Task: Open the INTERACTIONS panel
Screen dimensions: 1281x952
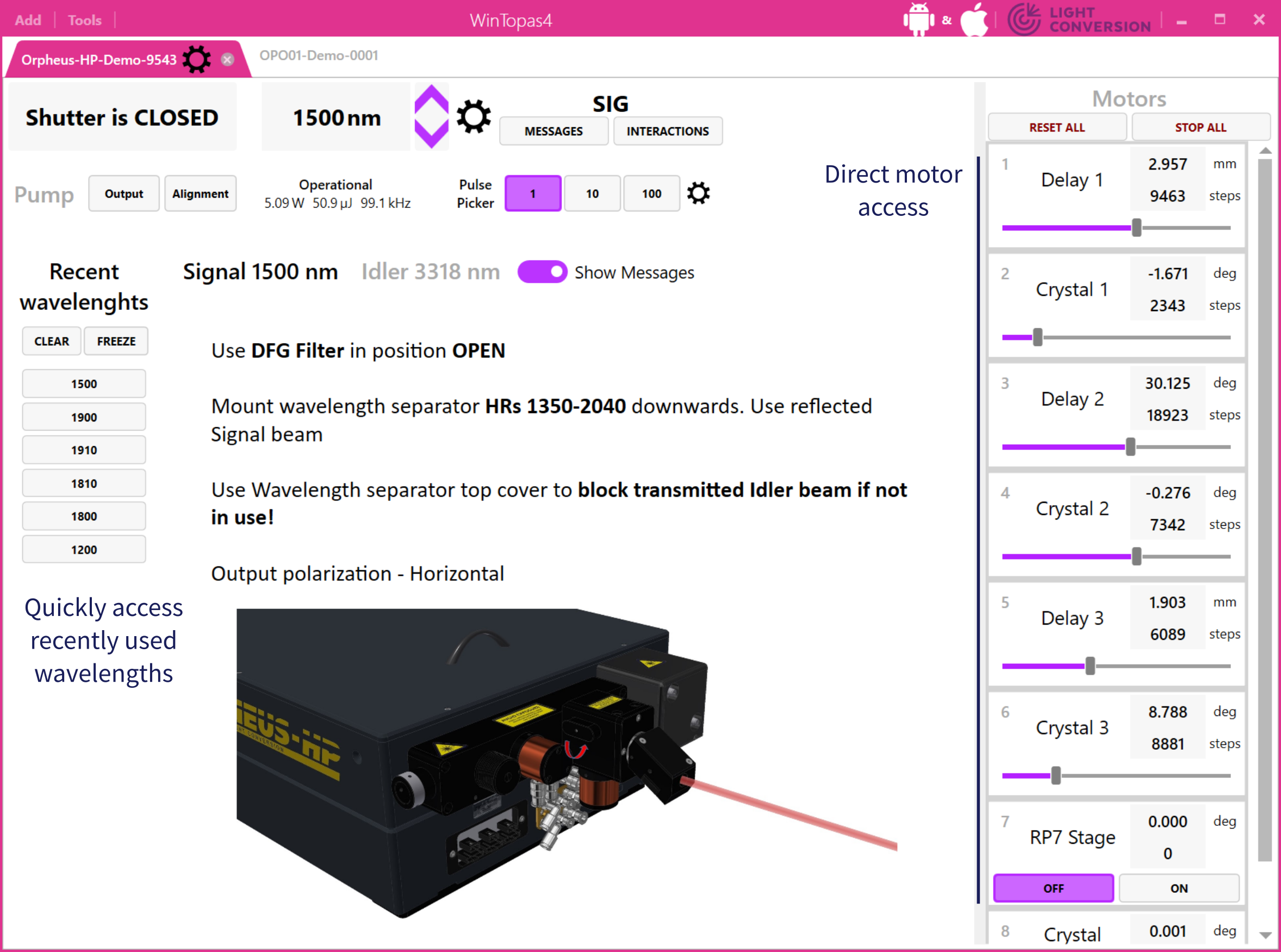Action: (x=668, y=131)
